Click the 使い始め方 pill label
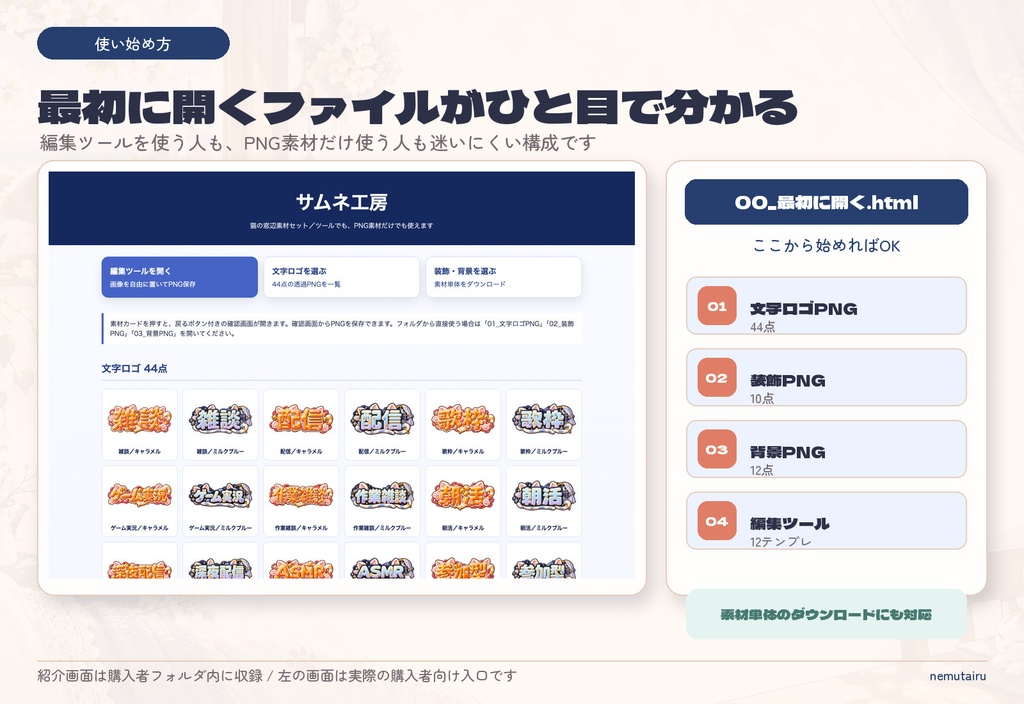The image size is (1024, 704). 133,44
